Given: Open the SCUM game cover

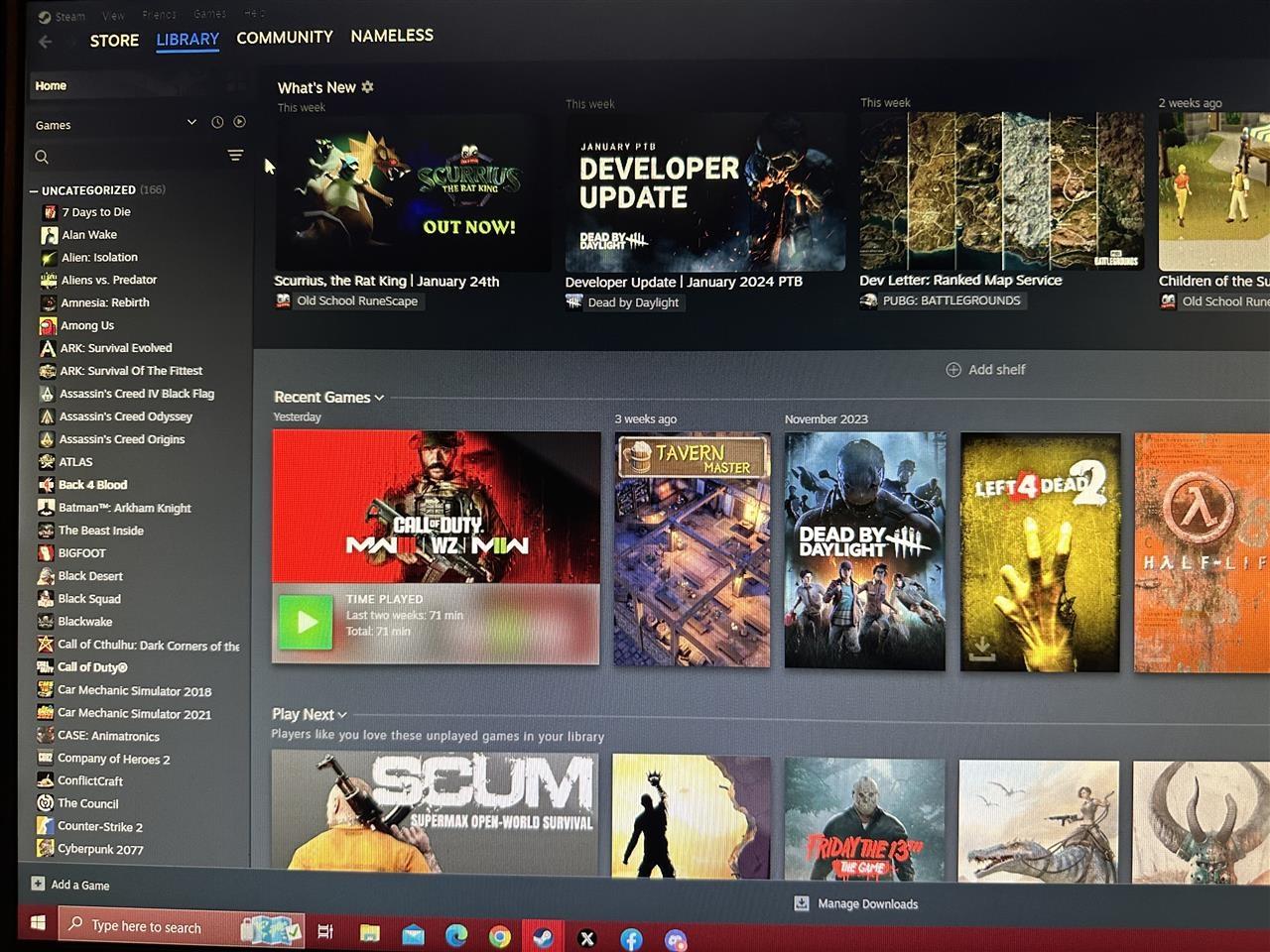Looking at the screenshot, I should coord(435,813).
